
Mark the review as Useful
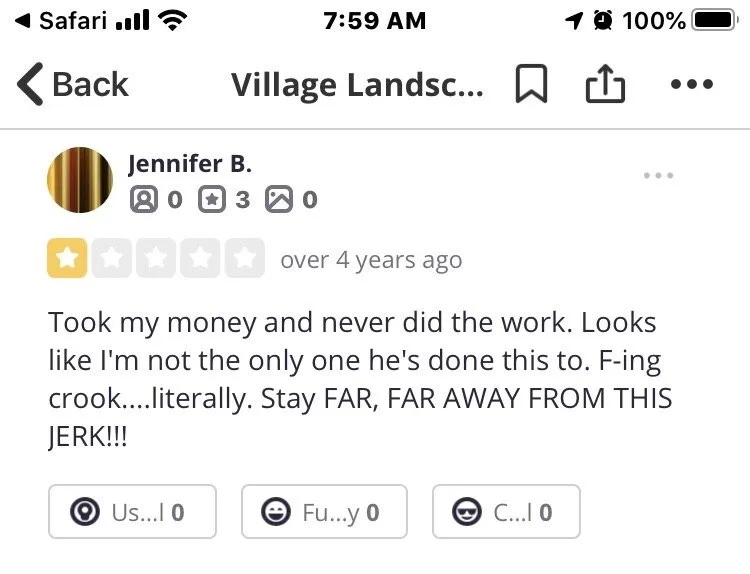click(132, 512)
